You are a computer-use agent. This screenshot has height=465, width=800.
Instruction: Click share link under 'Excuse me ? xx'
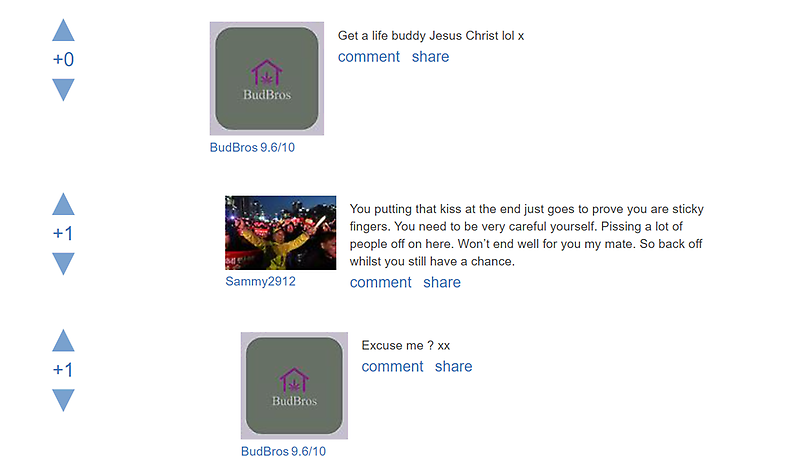tap(454, 366)
